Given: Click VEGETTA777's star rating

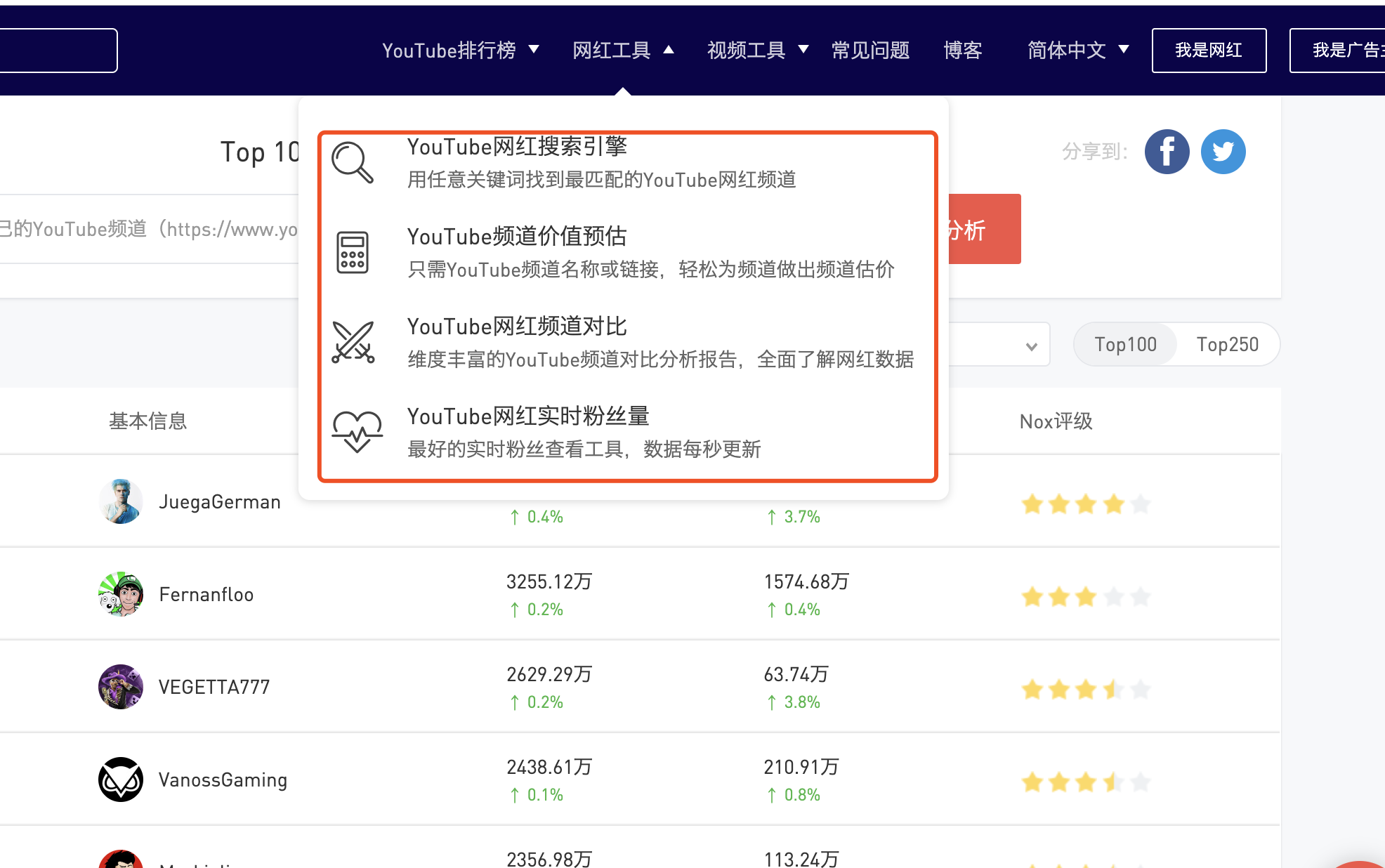Looking at the screenshot, I should pos(1086,689).
